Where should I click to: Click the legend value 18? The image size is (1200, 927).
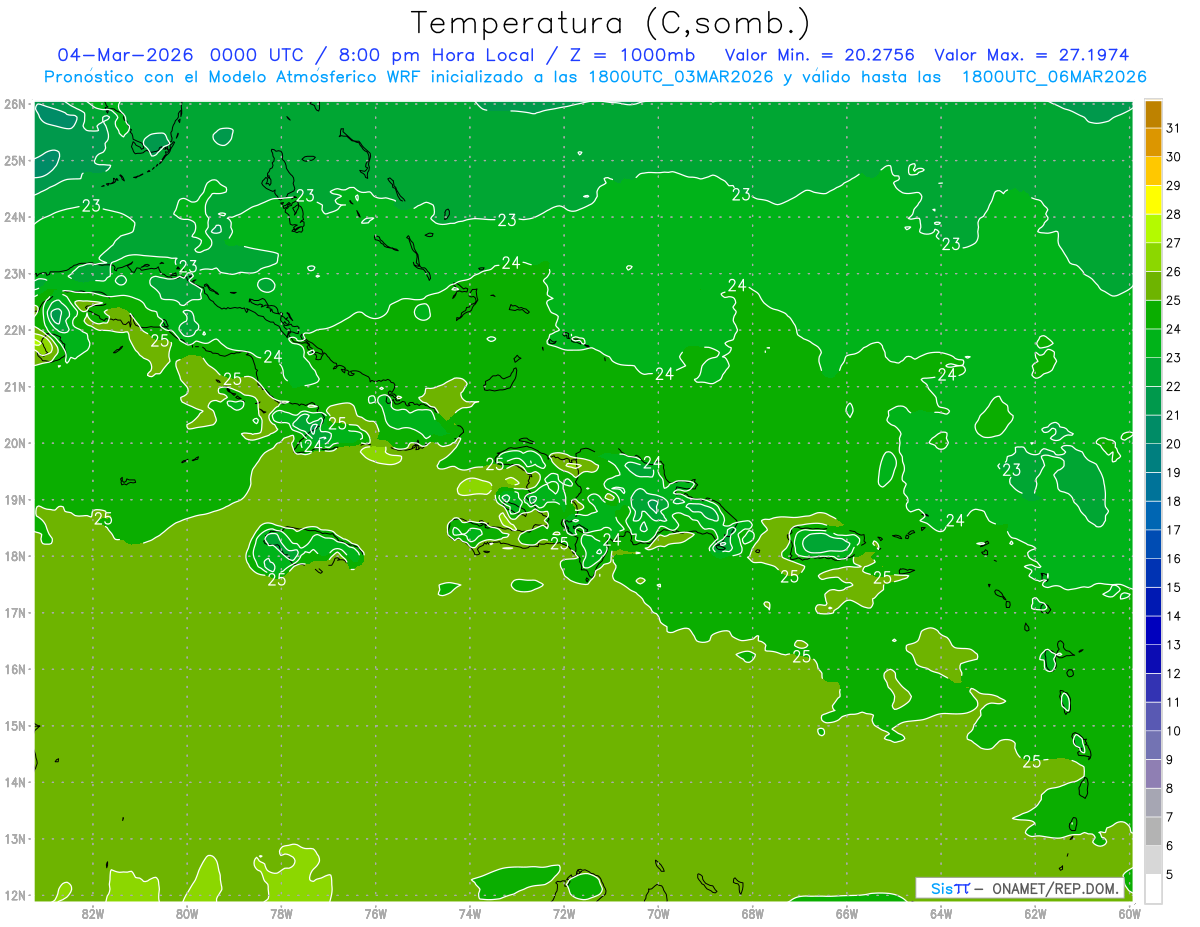coord(1173,501)
